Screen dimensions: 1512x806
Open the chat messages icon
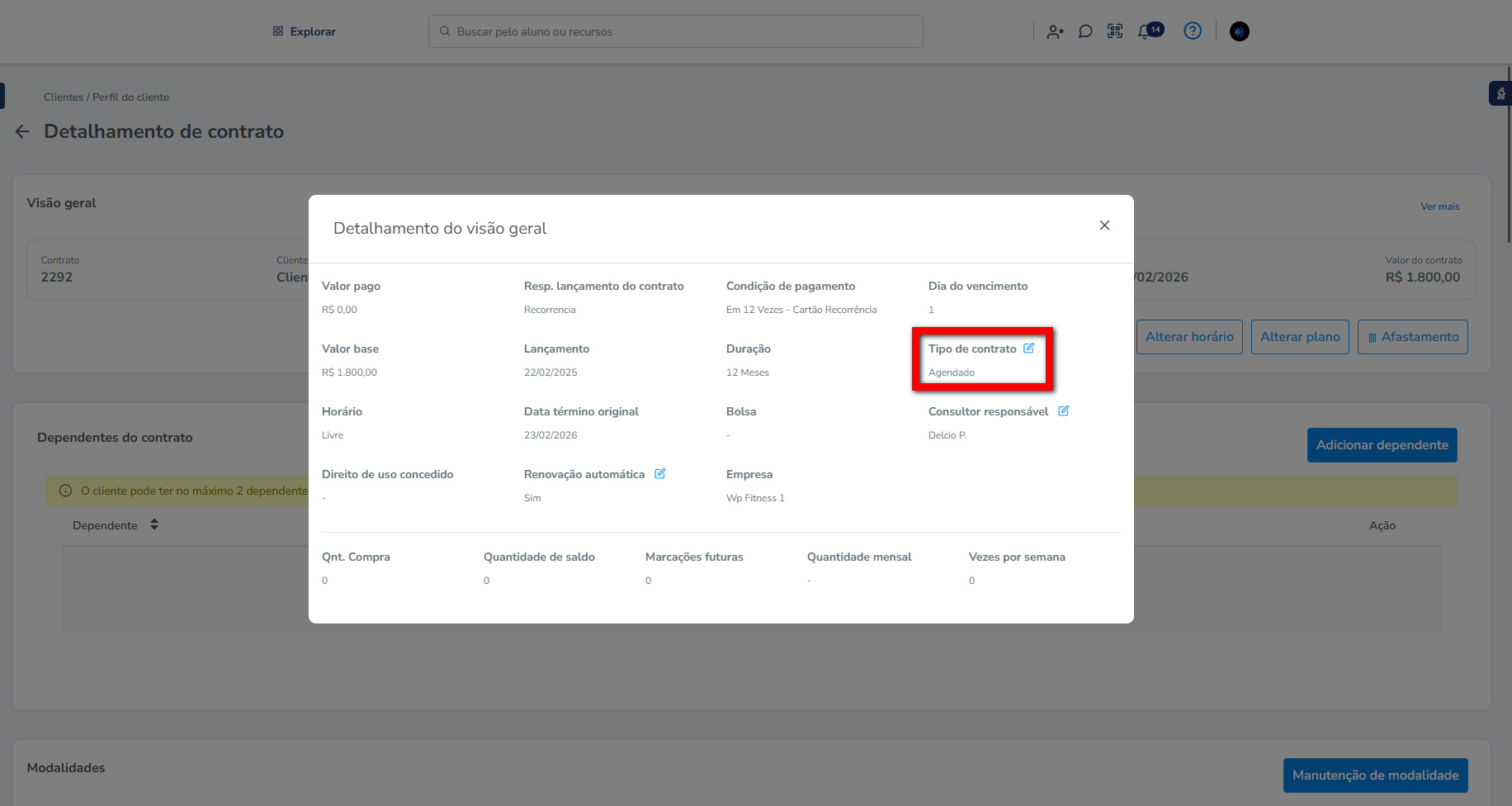pyautogui.click(x=1085, y=31)
